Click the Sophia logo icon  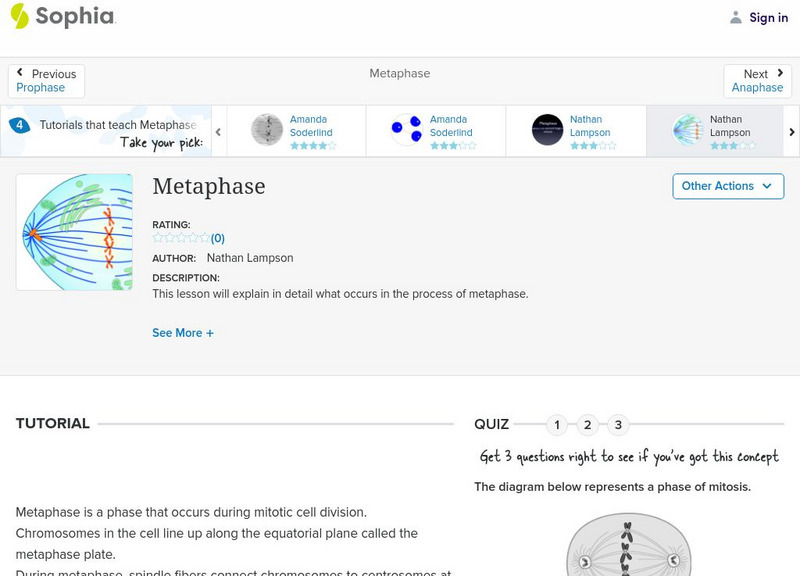coord(20,16)
